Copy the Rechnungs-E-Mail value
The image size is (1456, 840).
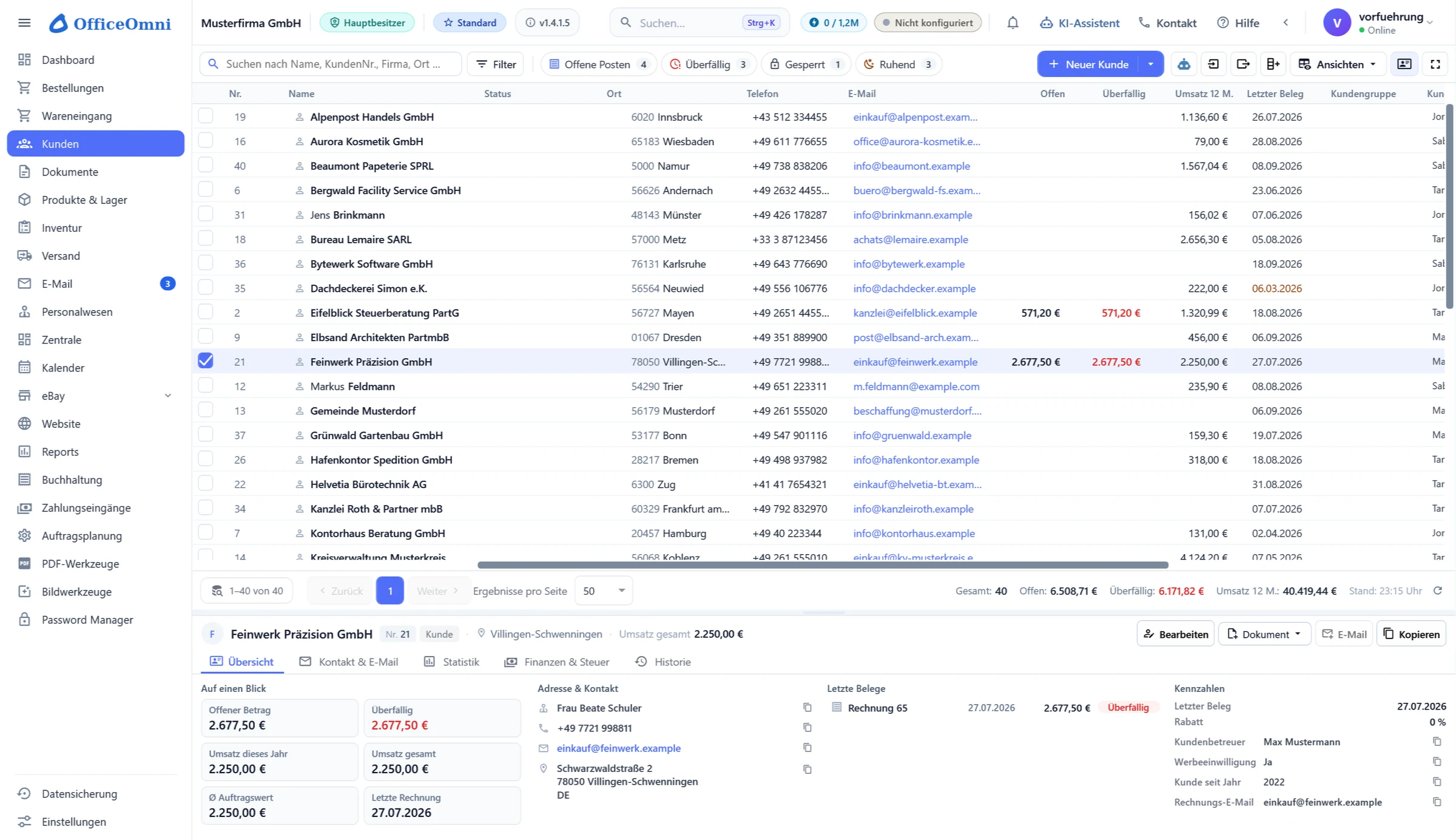click(x=1437, y=802)
